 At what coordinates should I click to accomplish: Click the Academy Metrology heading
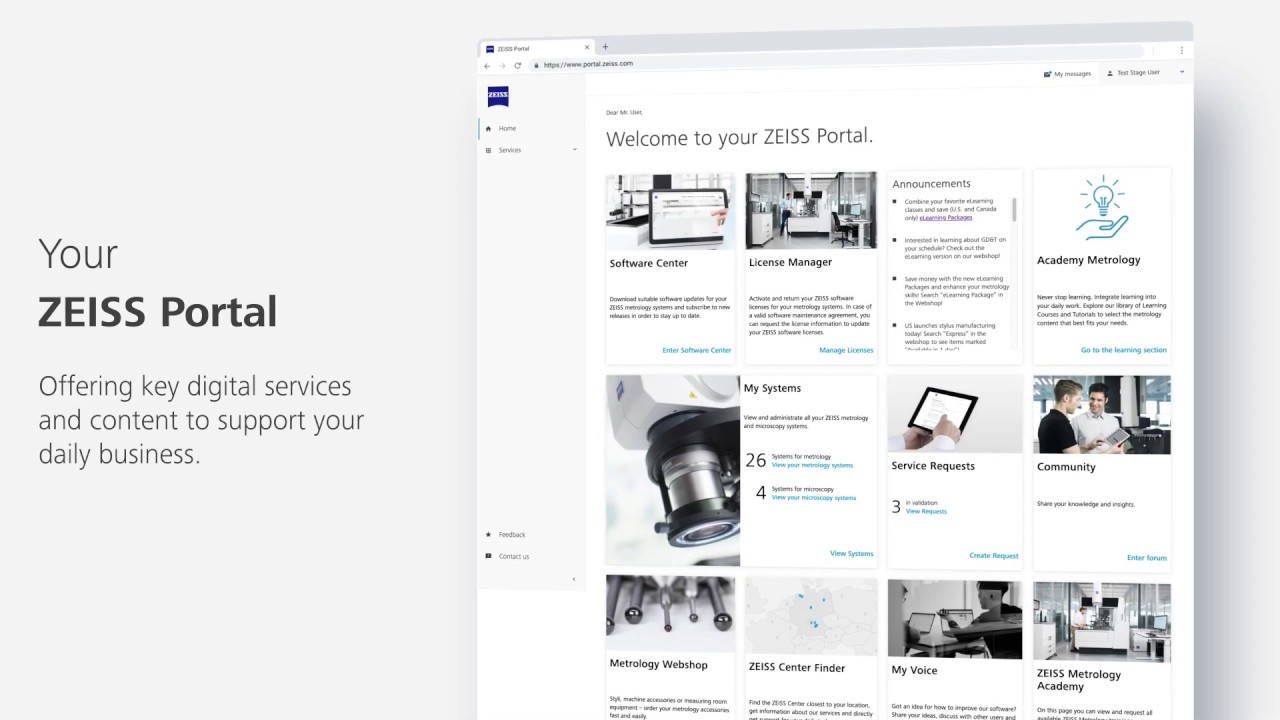[x=1088, y=261]
